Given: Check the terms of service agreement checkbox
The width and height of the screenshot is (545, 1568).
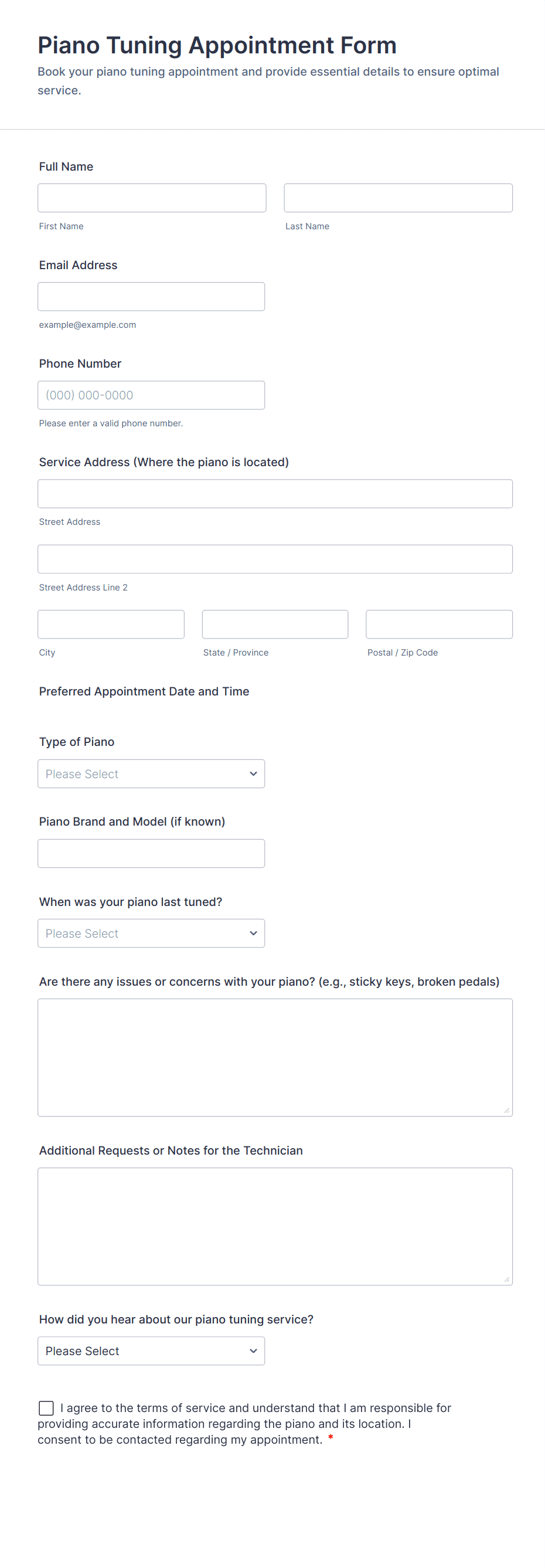Looking at the screenshot, I should point(46,1408).
